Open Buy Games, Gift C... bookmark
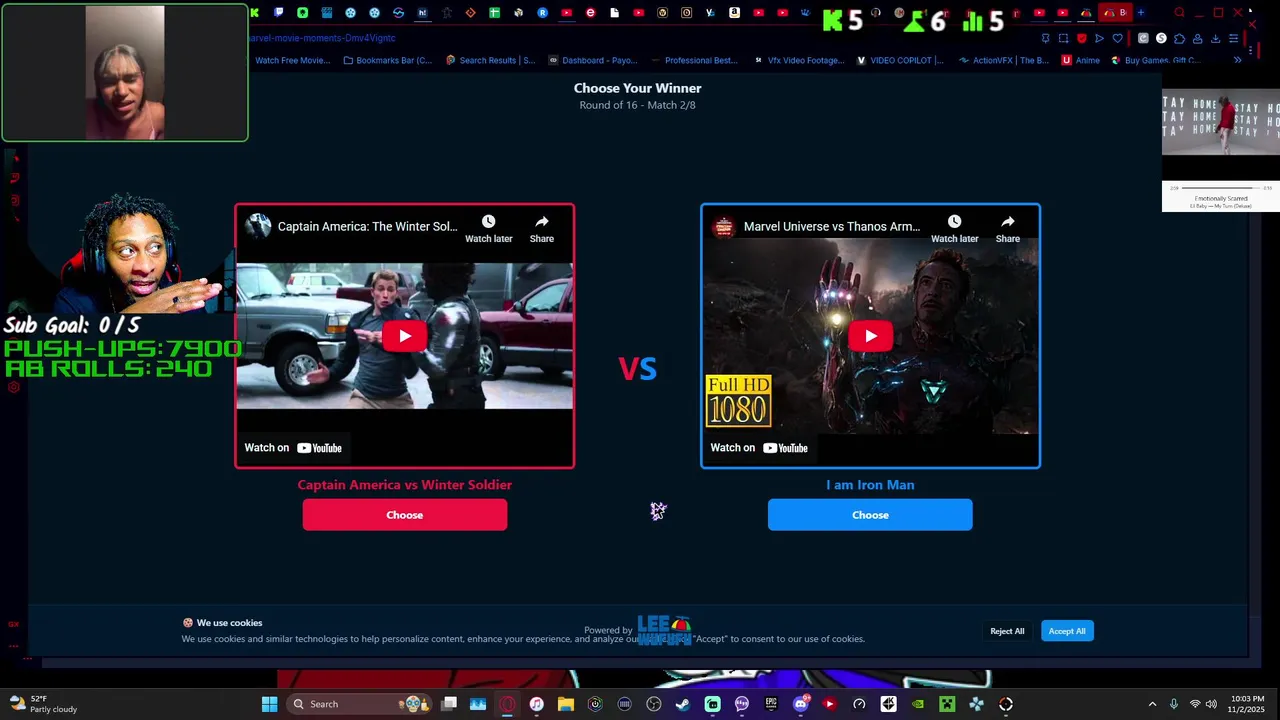This screenshot has width=1280, height=720. click(x=1154, y=60)
